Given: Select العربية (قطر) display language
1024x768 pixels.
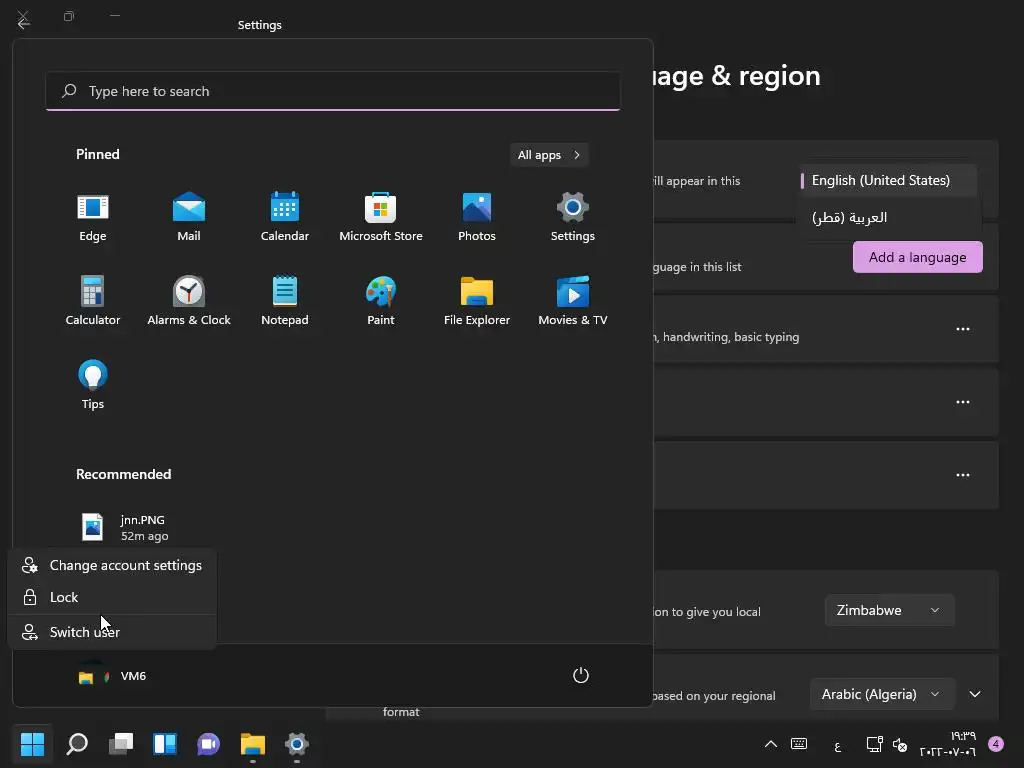Looking at the screenshot, I should coord(889,217).
